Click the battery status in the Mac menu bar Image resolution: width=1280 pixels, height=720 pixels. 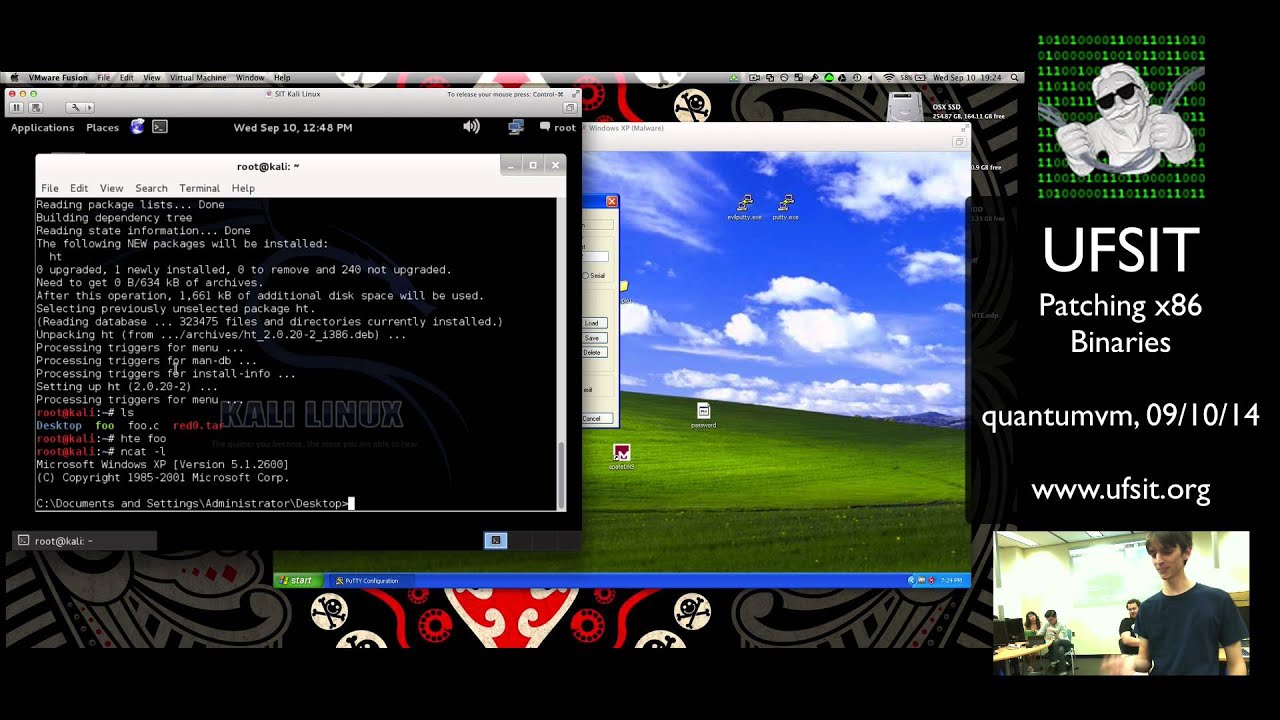912,78
